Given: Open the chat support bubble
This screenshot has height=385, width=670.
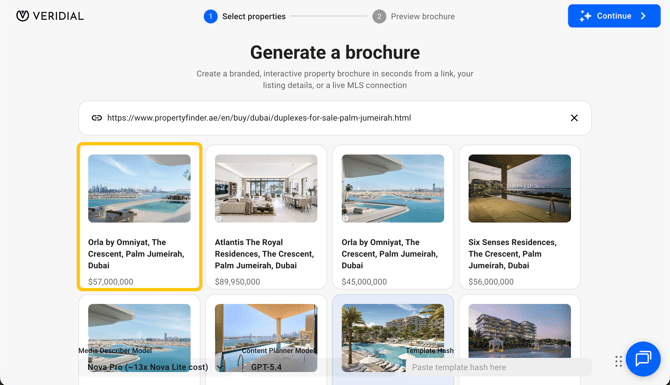Looking at the screenshot, I should pyautogui.click(x=643, y=359).
